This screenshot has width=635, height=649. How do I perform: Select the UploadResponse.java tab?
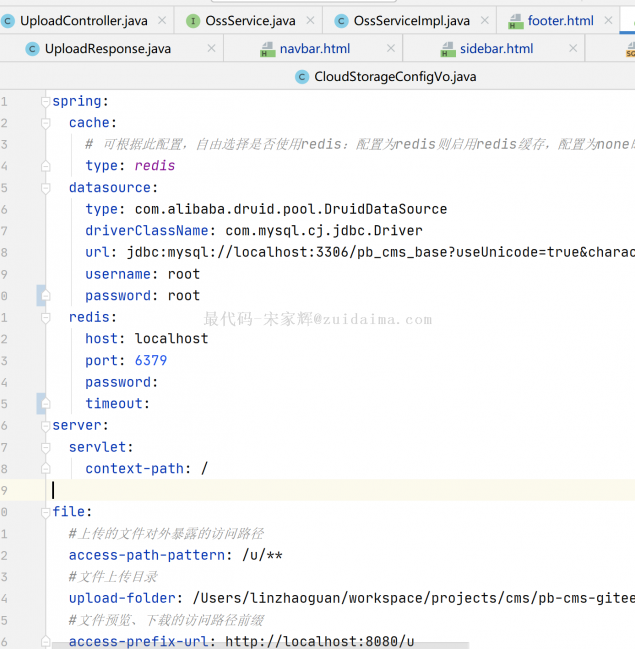coord(107,49)
